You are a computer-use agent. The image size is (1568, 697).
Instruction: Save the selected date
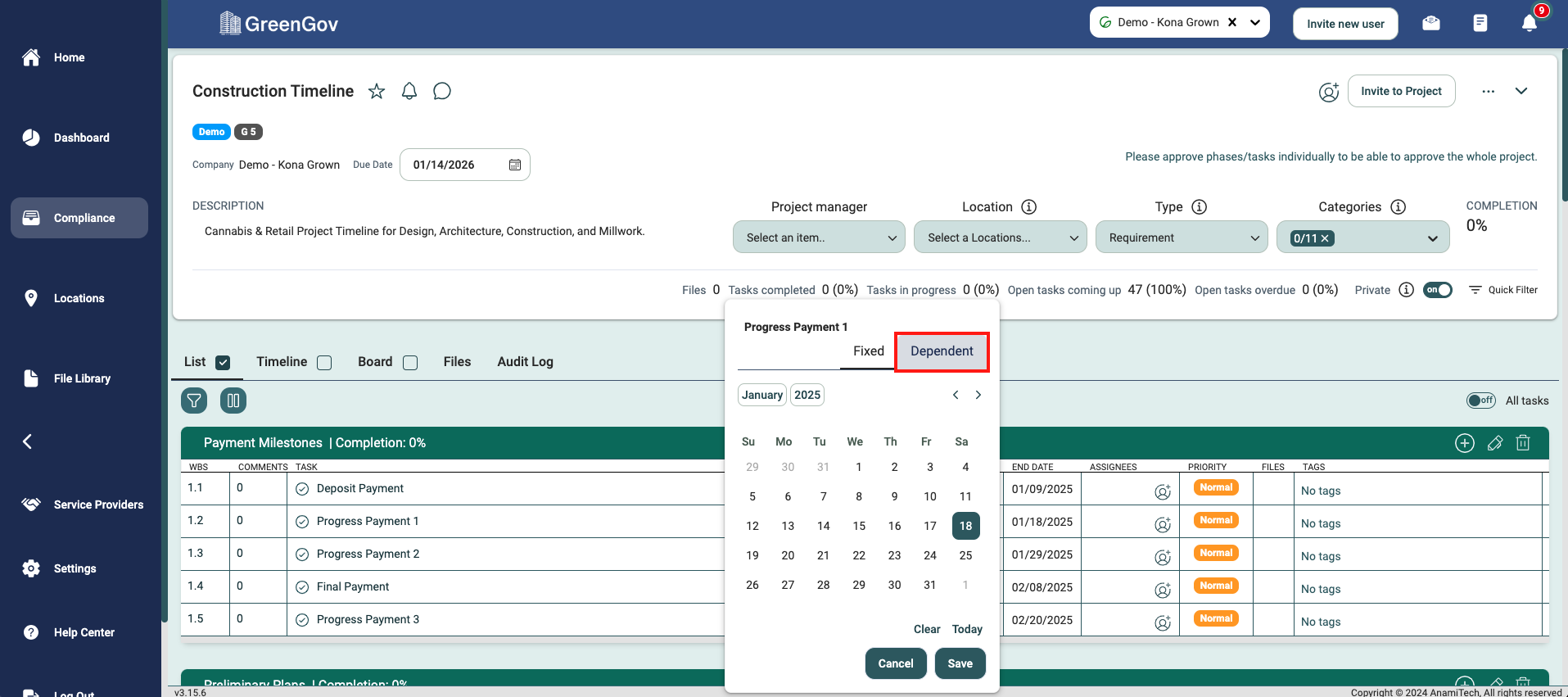pyautogui.click(x=960, y=663)
